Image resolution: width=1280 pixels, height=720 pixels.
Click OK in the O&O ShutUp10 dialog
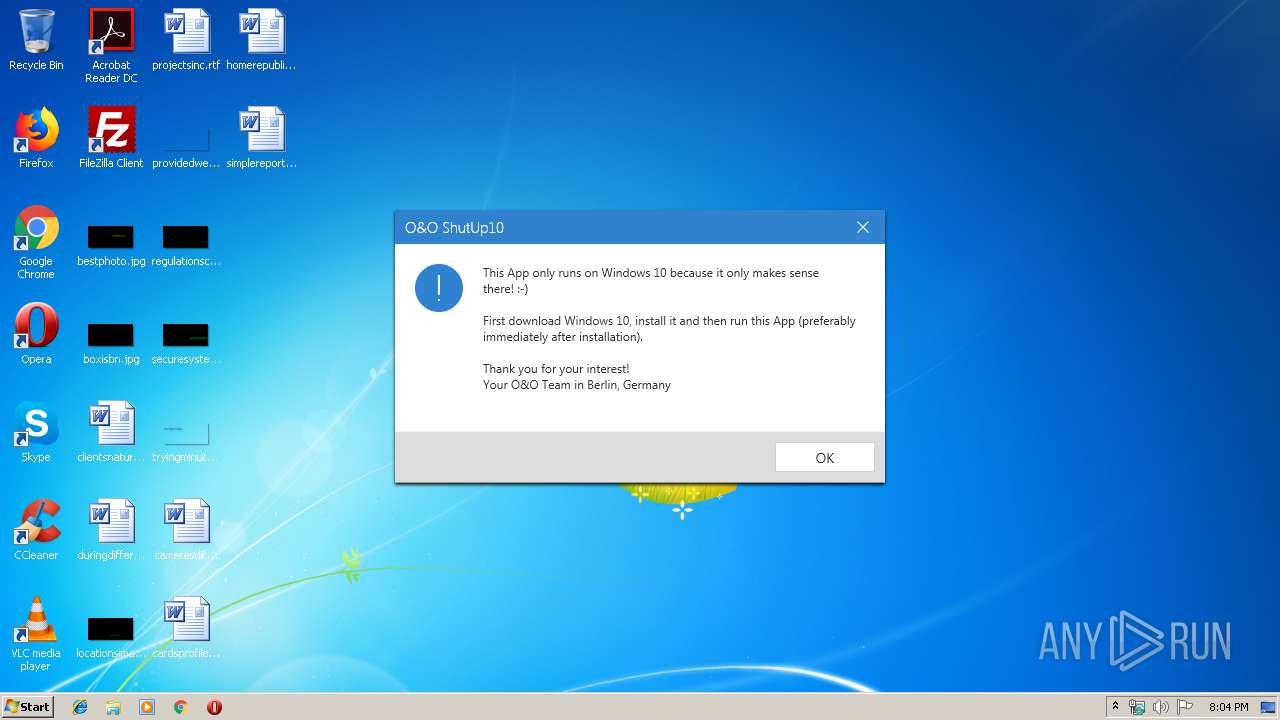pyautogui.click(x=824, y=457)
